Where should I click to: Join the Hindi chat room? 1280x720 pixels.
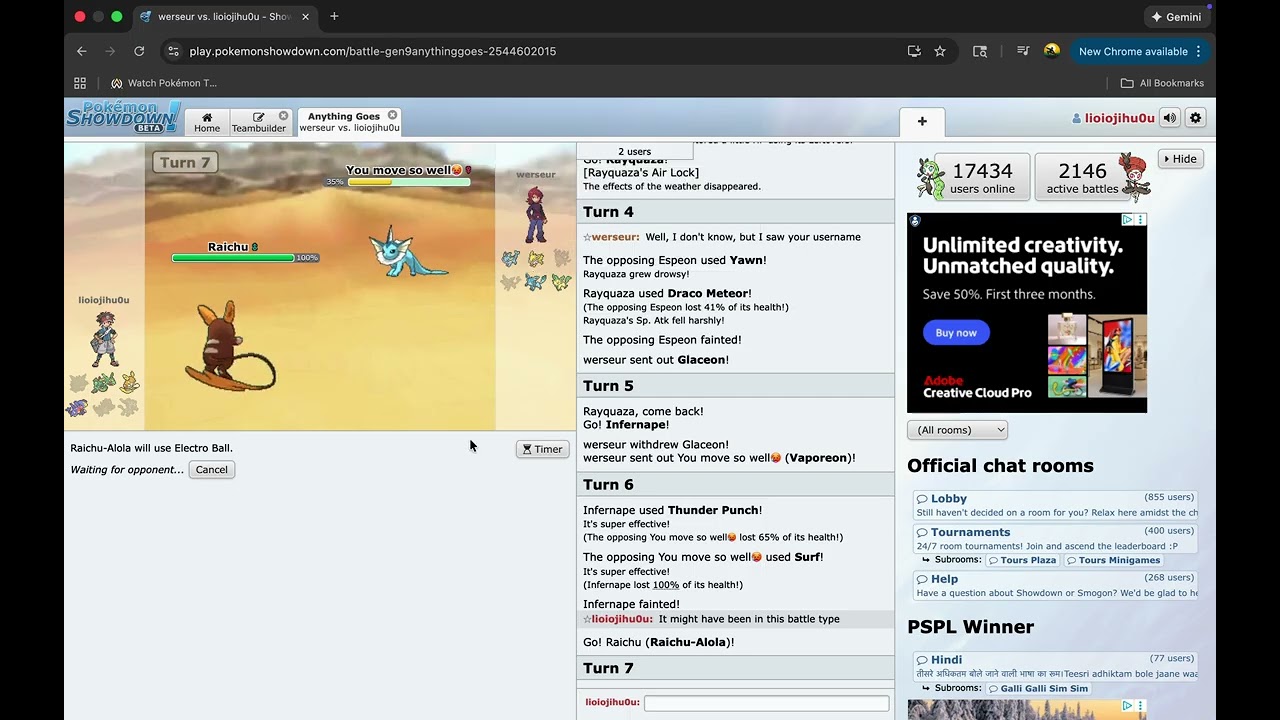coord(1055,667)
